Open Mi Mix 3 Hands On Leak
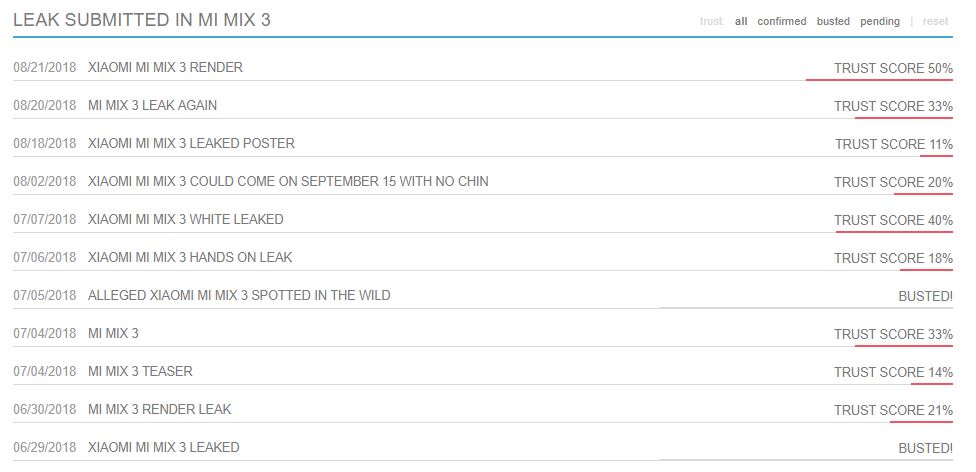The width and height of the screenshot is (976, 472). coord(190,258)
